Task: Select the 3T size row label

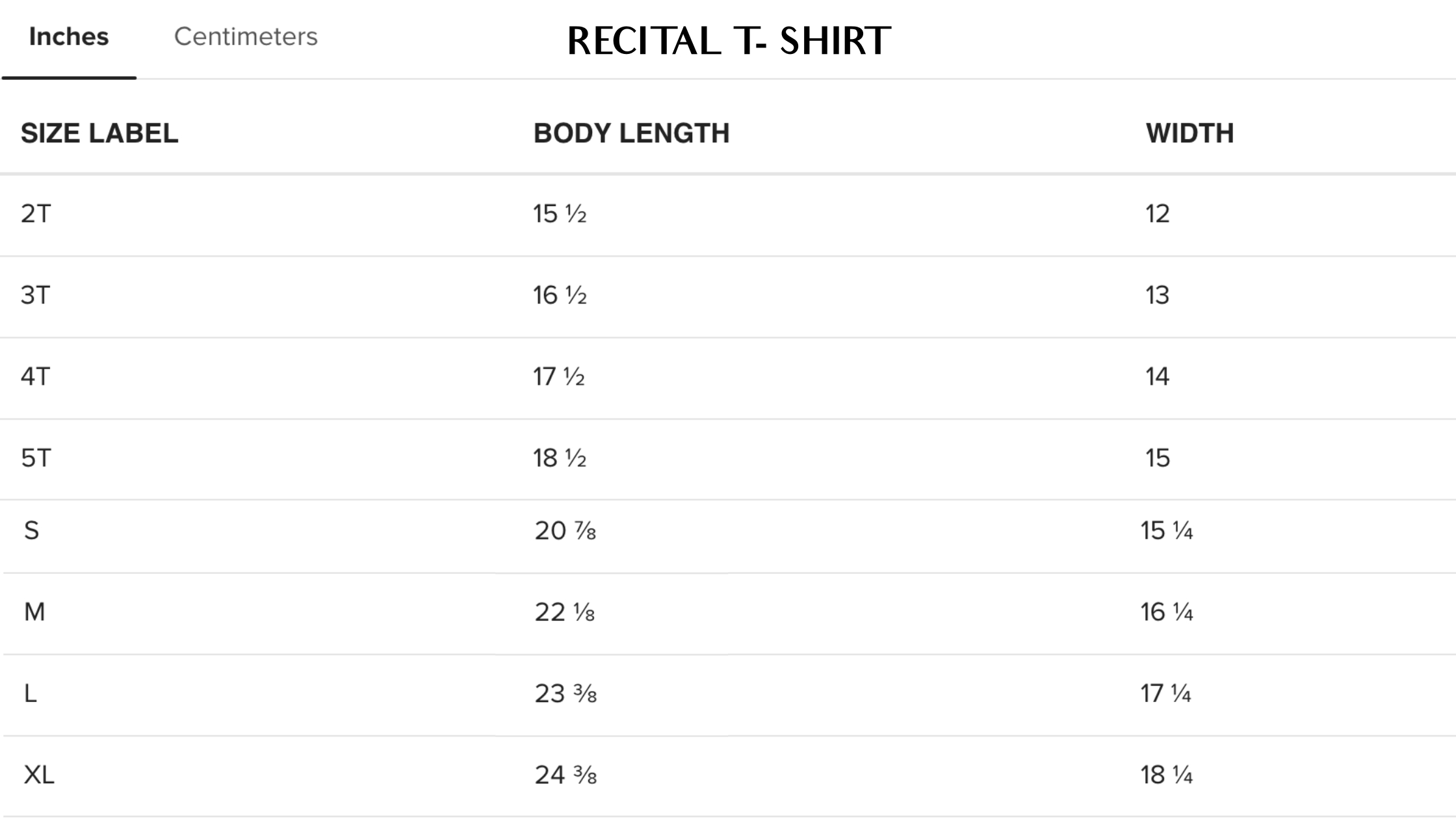Action: coord(36,295)
